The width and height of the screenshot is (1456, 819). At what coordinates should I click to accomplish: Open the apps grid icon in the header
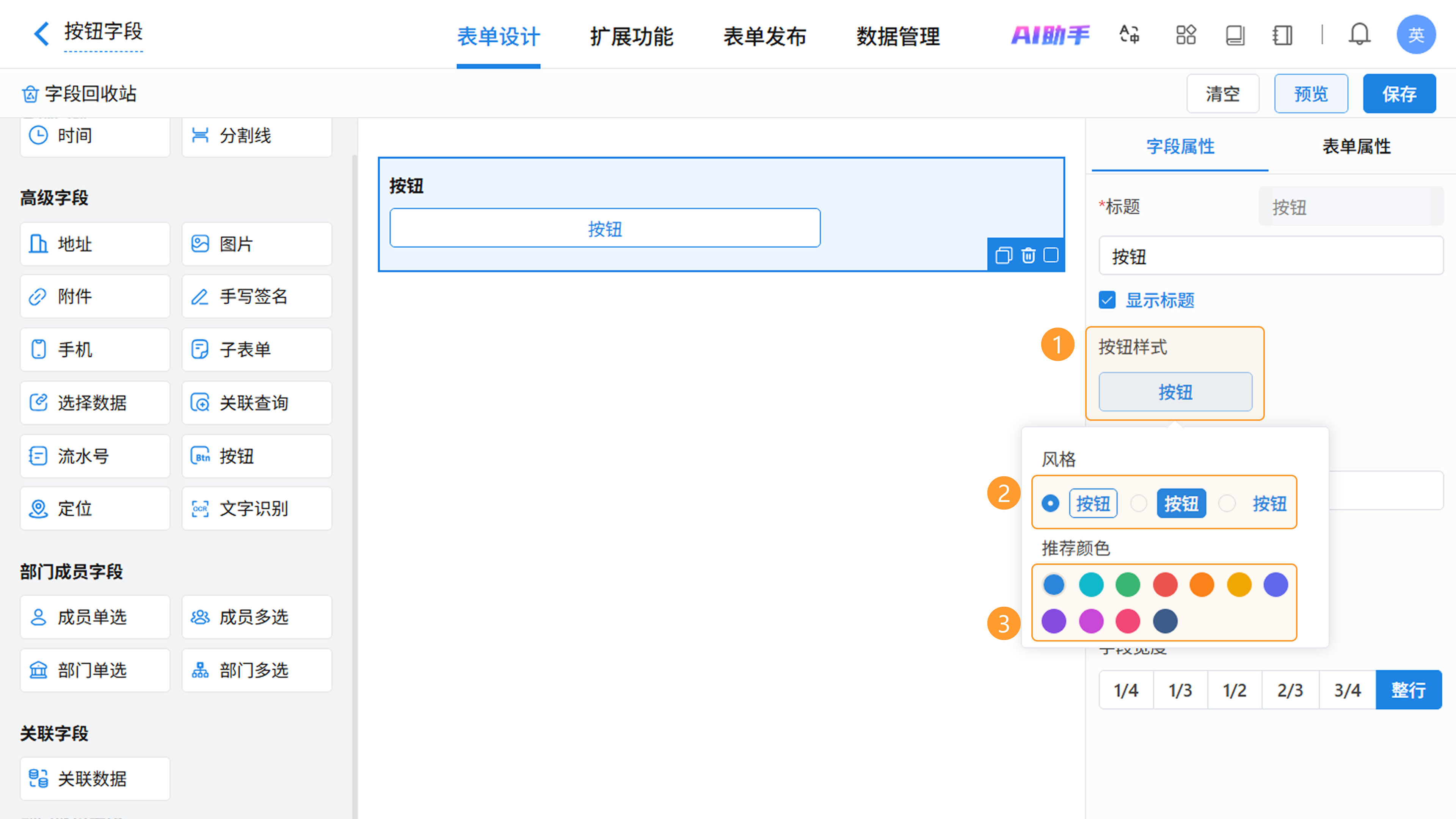(x=1186, y=35)
